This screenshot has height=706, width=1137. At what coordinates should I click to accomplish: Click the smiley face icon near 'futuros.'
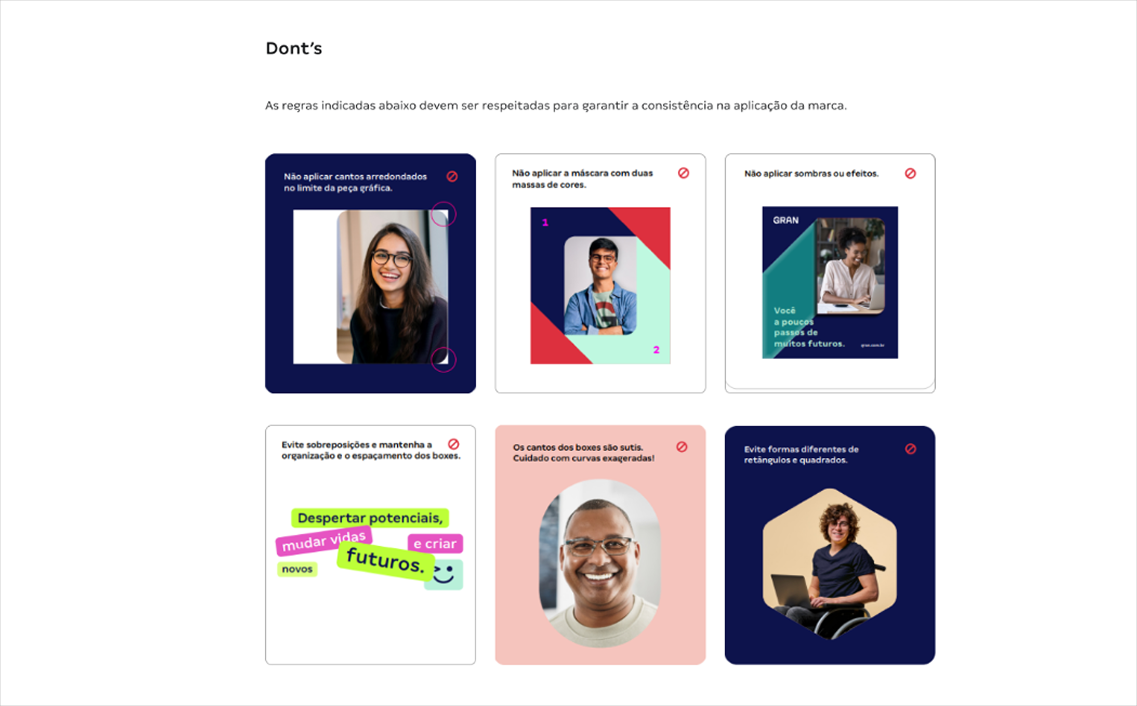445,574
